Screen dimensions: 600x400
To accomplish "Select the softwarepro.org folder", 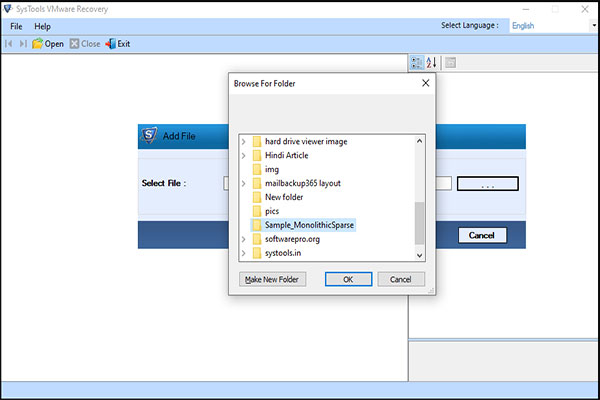I will pos(292,239).
